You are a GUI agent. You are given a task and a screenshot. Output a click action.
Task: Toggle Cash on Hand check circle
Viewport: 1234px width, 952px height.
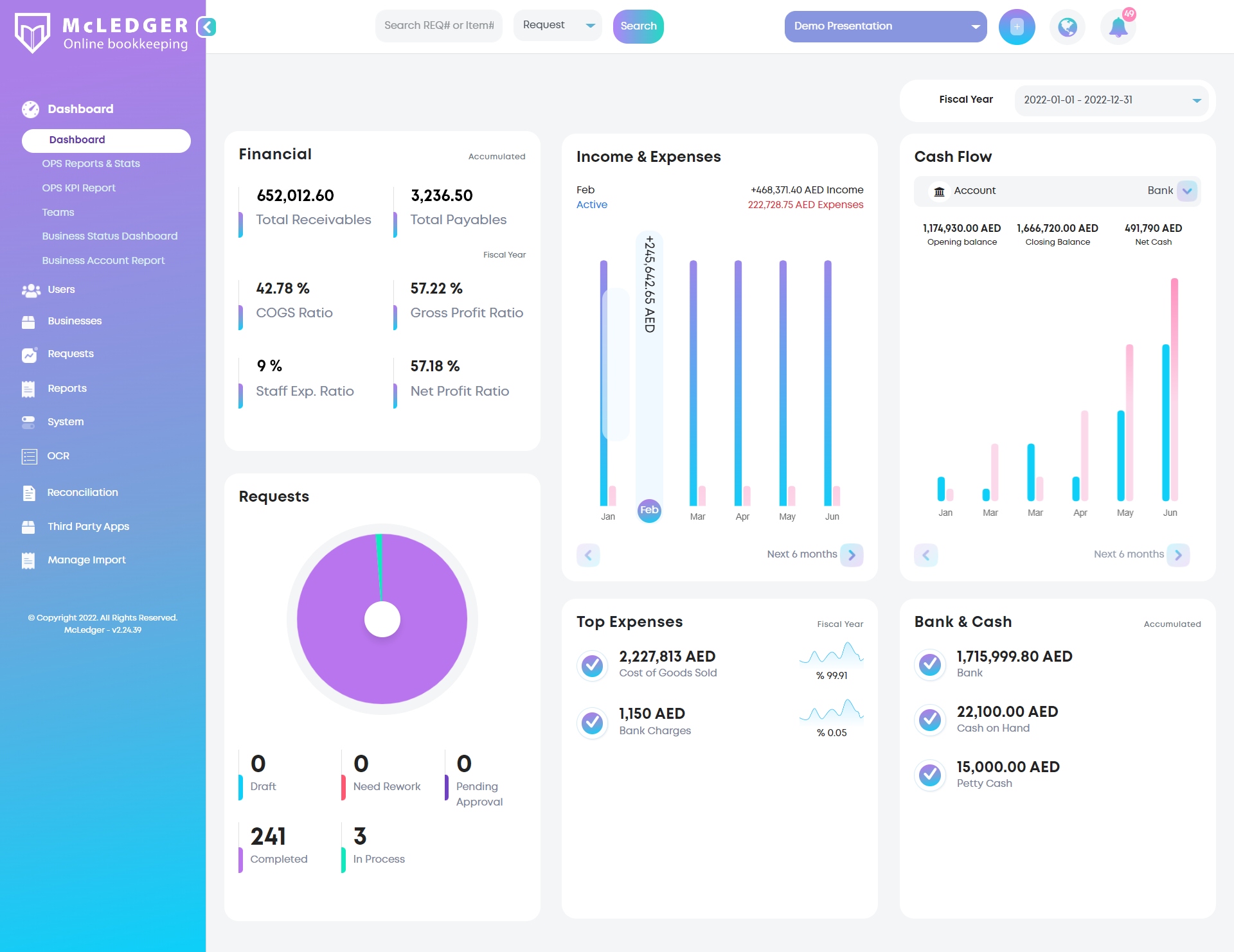pos(930,719)
